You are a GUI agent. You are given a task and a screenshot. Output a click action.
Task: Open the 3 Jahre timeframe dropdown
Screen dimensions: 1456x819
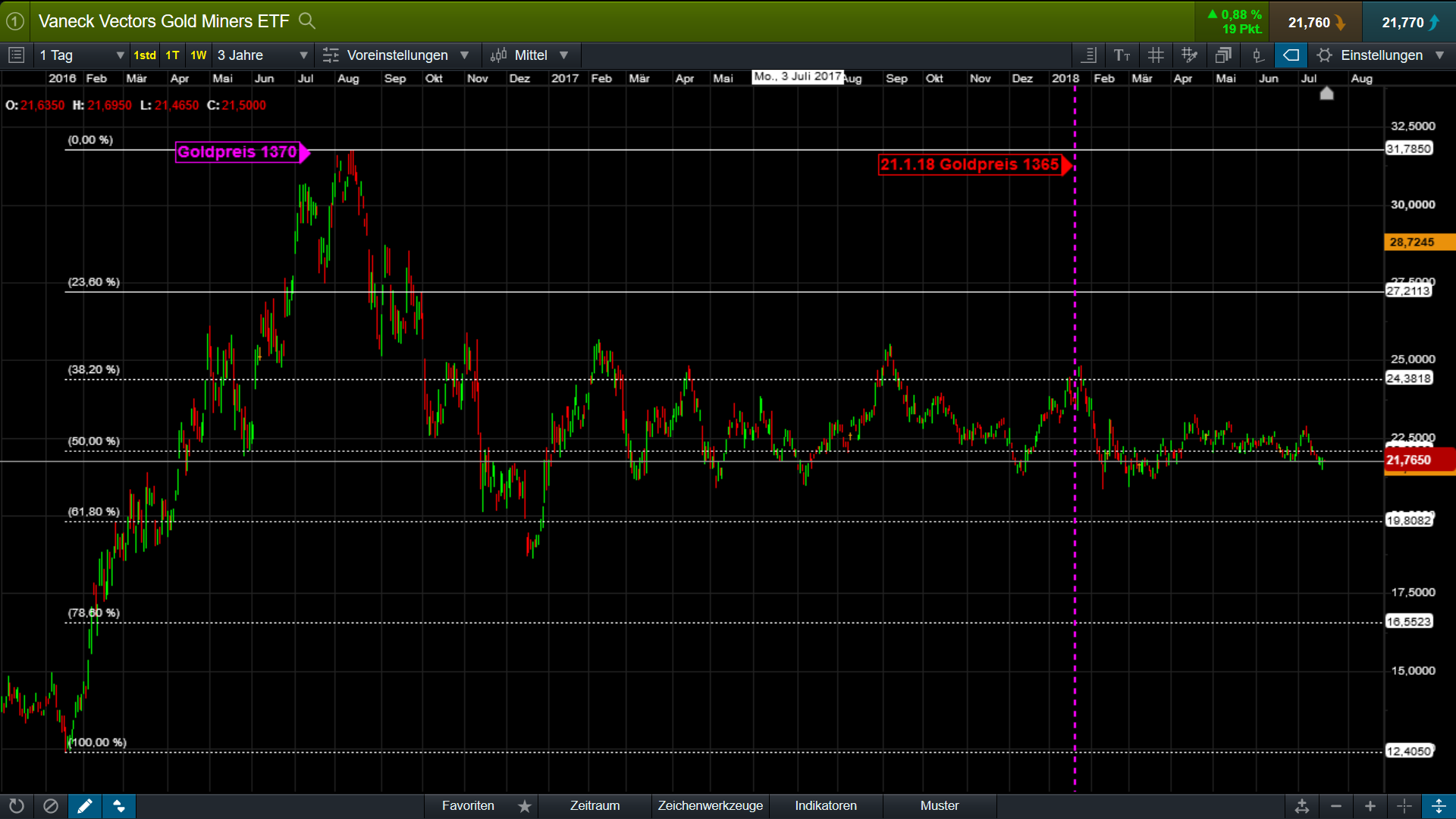point(262,55)
